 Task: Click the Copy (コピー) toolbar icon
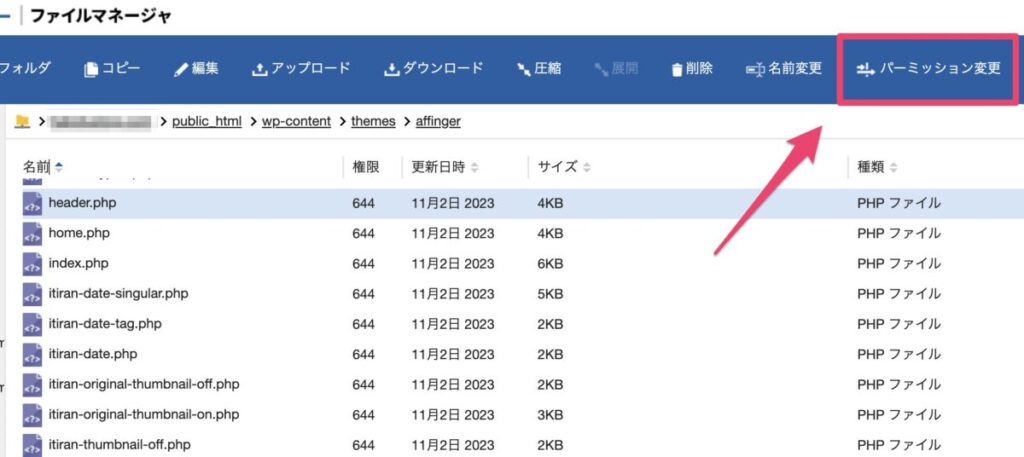pyautogui.click(x=92, y=69)
